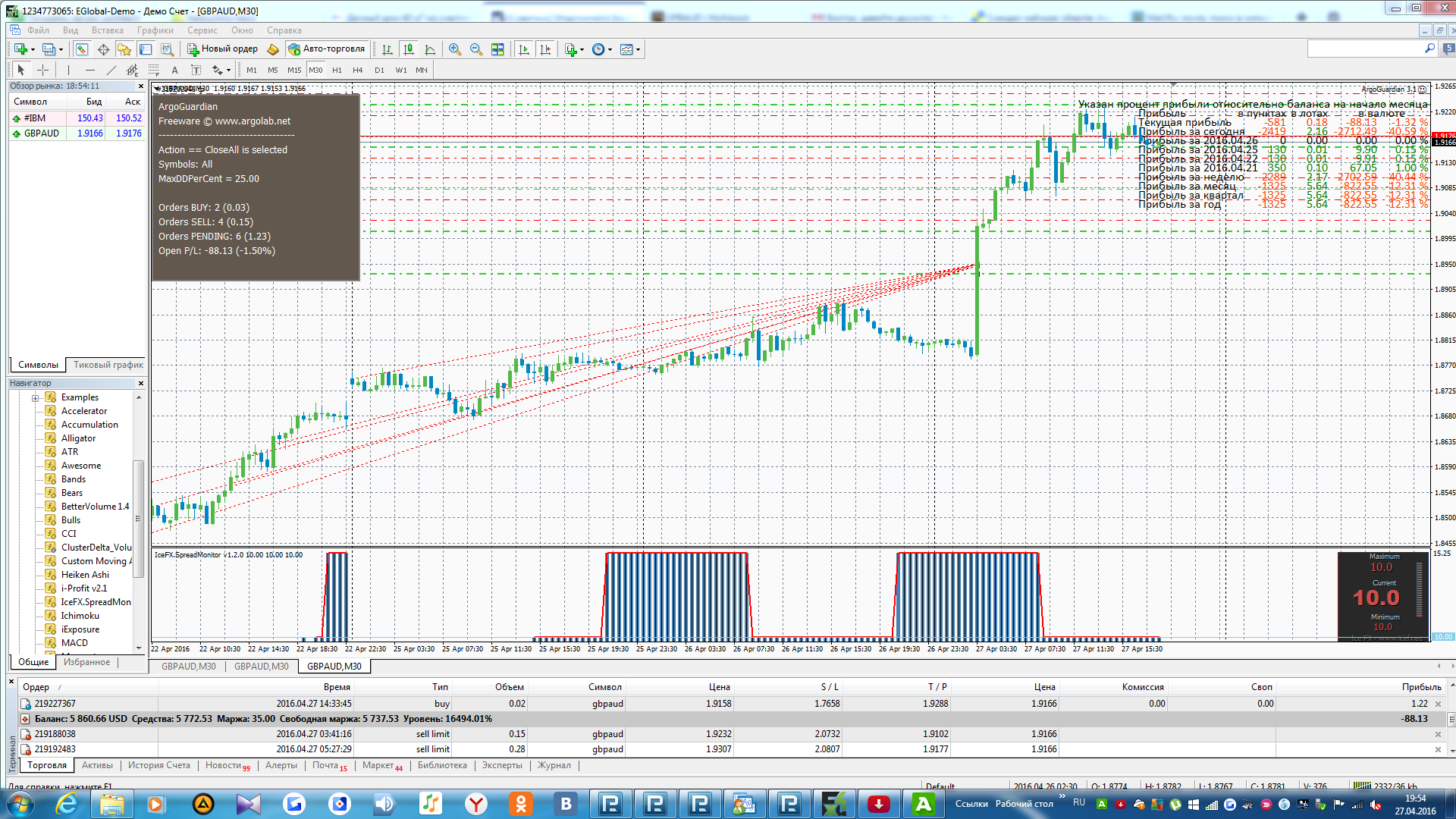The image size is (1456, 819).
Task: Switch the chart to line chart mode
Action: click(430, 49)
